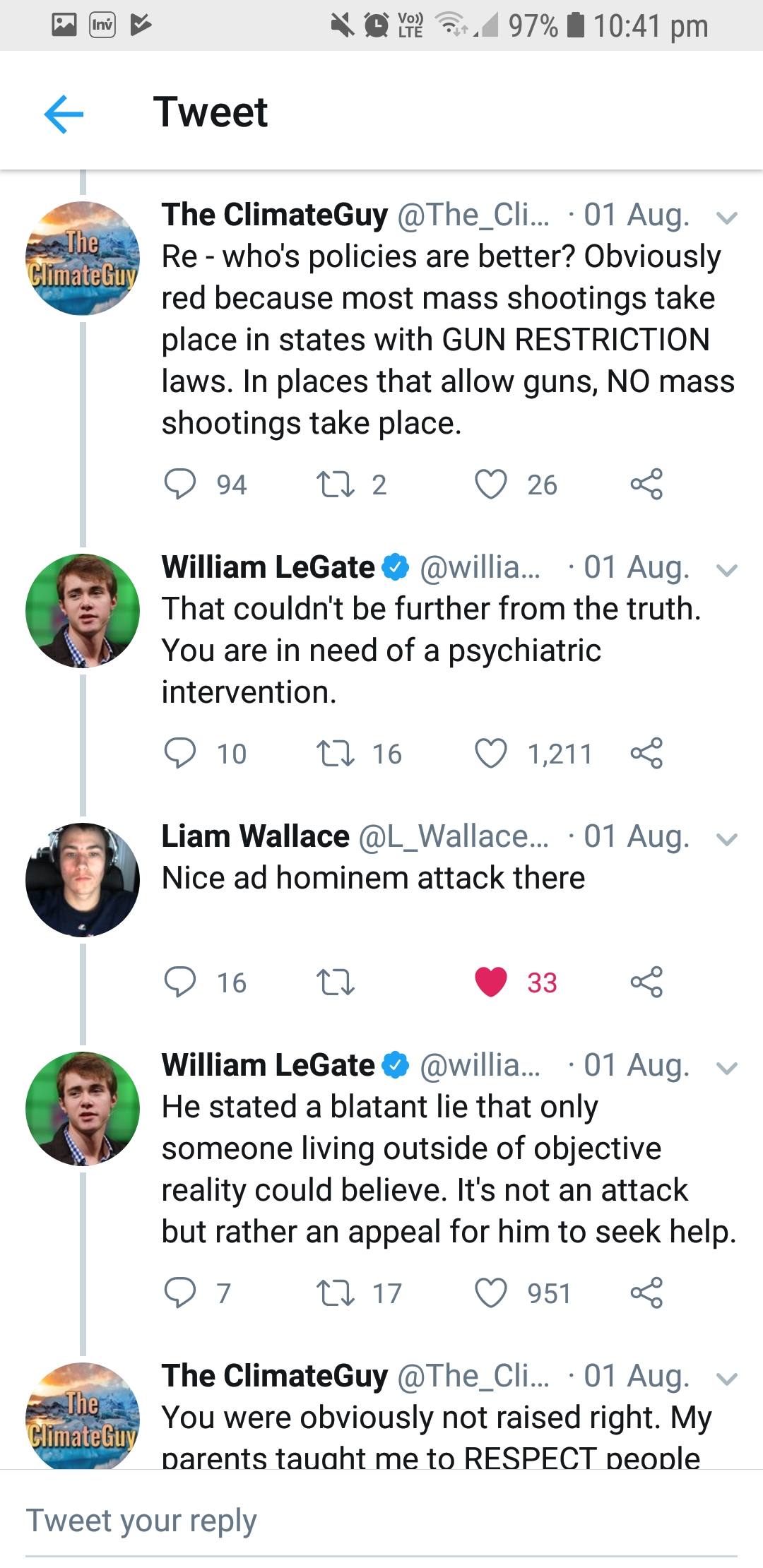The width and height of the screenshot is (763, 1568).
Task: Retweet ClimateGuy's mass shootings tweet
Action: tap(336, 485)
